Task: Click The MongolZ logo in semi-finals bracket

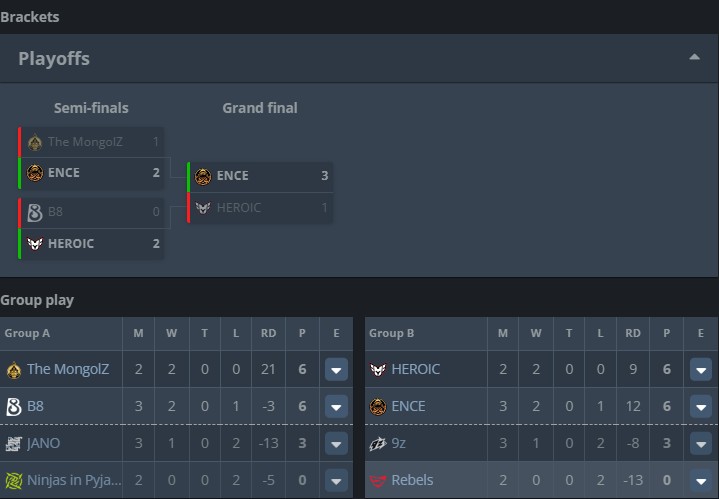Action: point(35,142)
